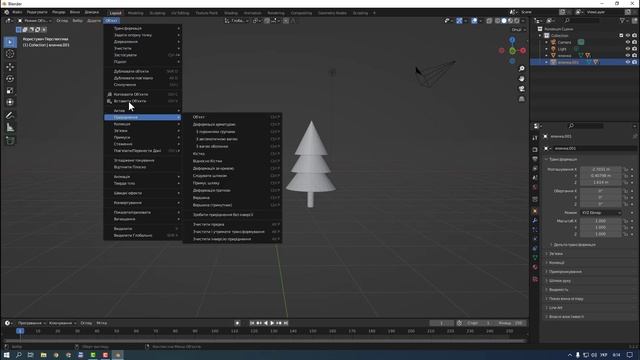Screen dimensions: 640x360
Task: Open the Material properties tab
Action: coord(535,267)
